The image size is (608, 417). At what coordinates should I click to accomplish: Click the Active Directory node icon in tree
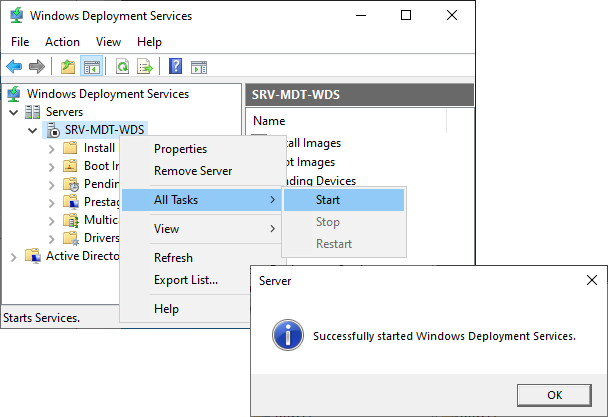[x=33, y=256]
